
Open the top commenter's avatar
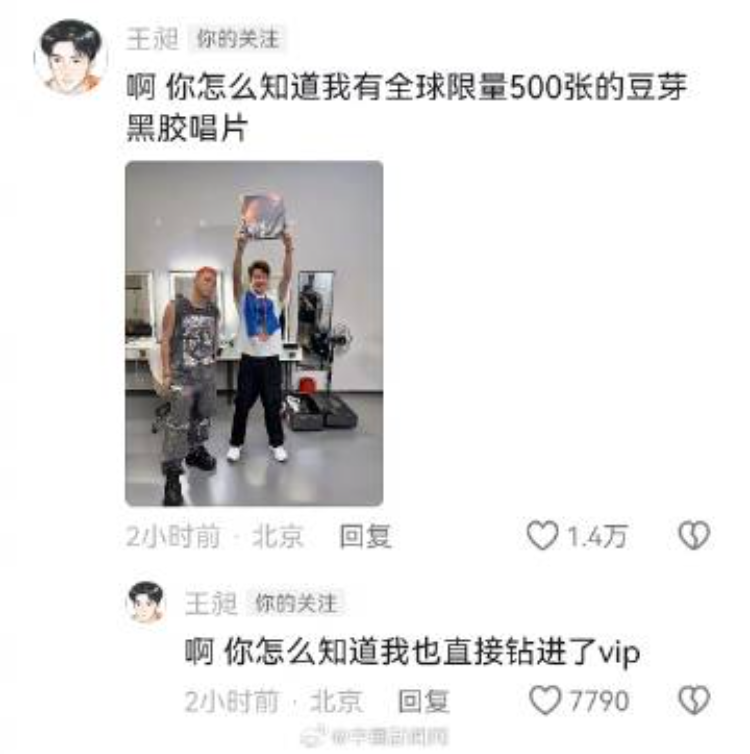coord(71,57)
